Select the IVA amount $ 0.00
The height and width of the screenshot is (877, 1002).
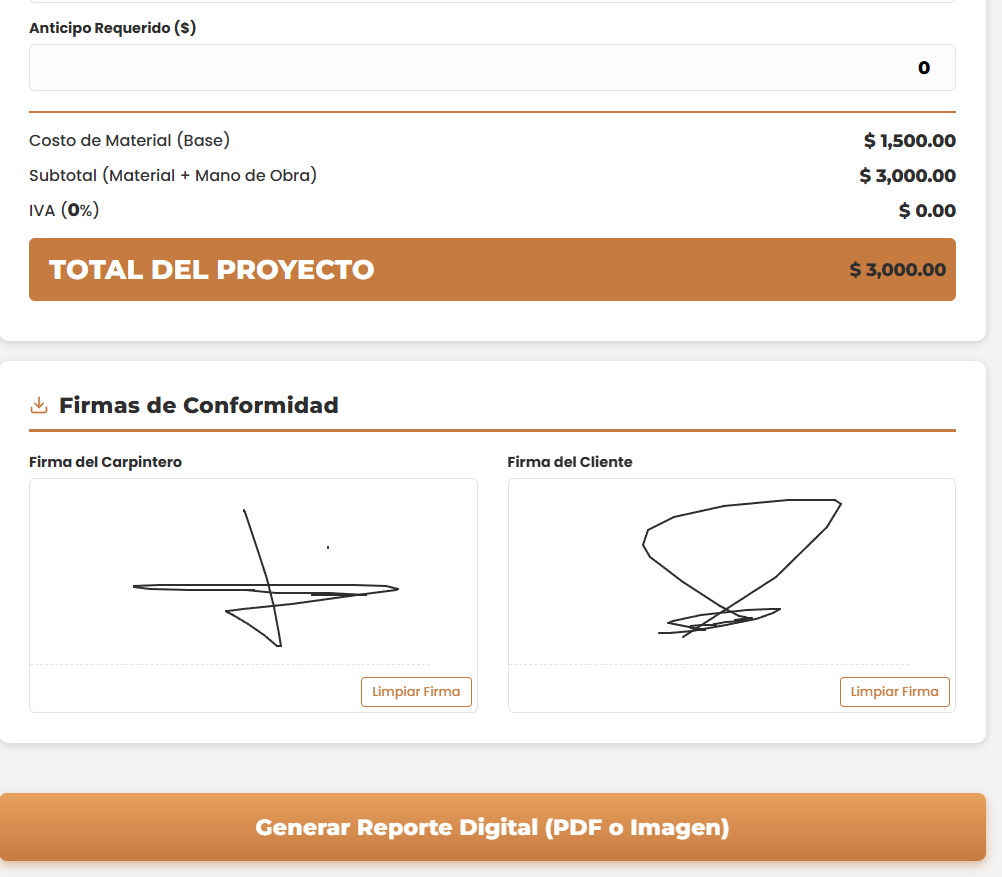coord(927,210)
